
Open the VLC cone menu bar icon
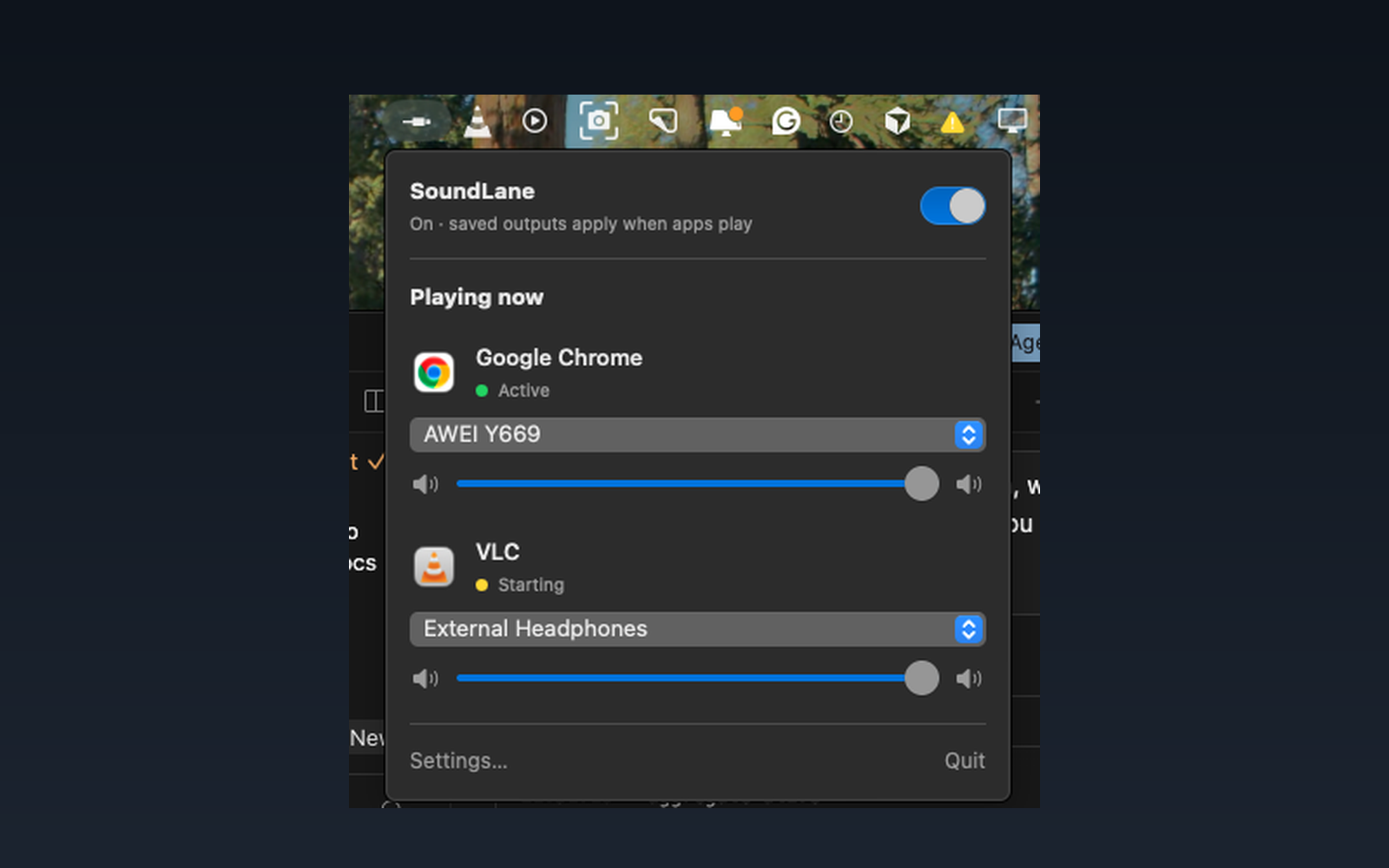[x=477, y=122]
